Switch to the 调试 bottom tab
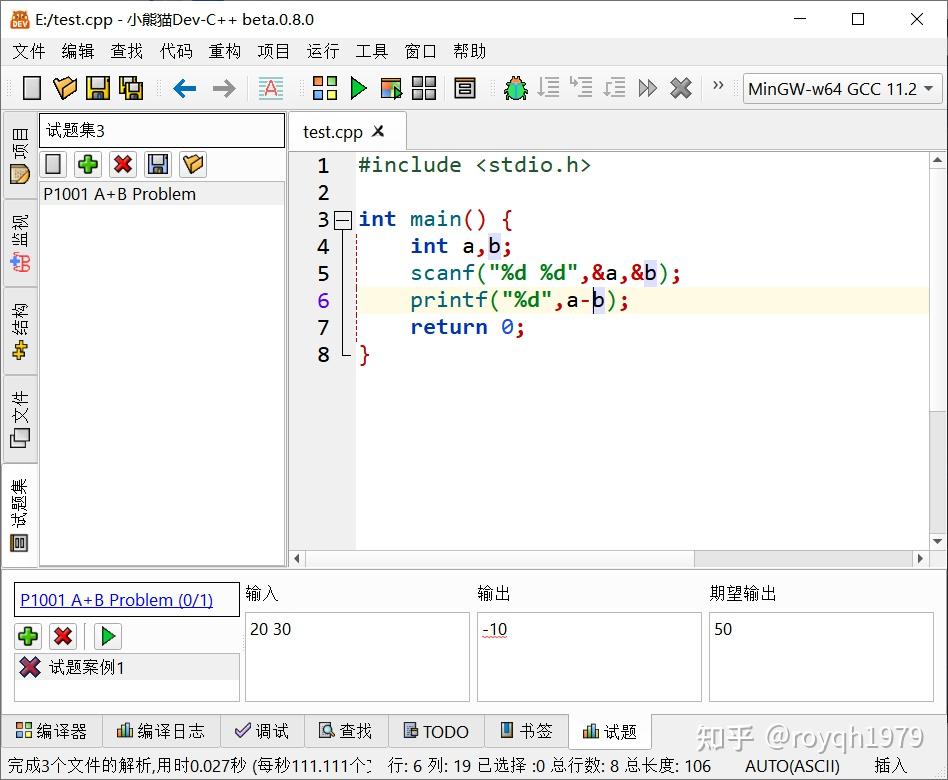Screen dimensions: 948x780 262,731
